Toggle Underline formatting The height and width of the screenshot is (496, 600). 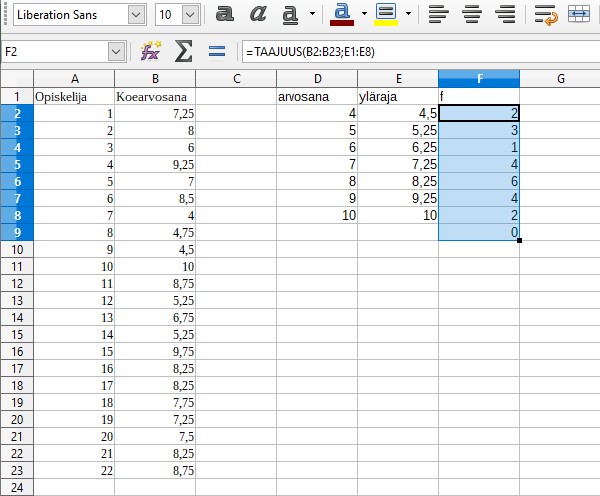coord(291,14)
